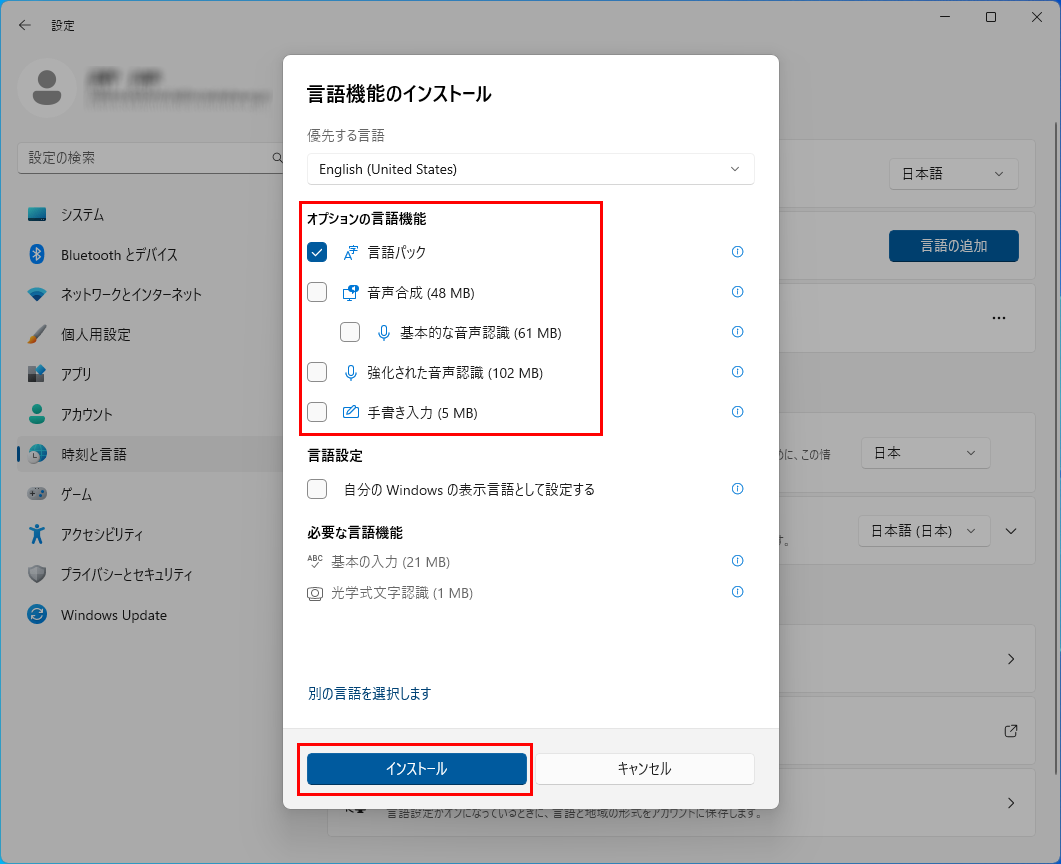Open システム settings category
This screenshot has height=864, width=1061.
[x=150, y=214]
